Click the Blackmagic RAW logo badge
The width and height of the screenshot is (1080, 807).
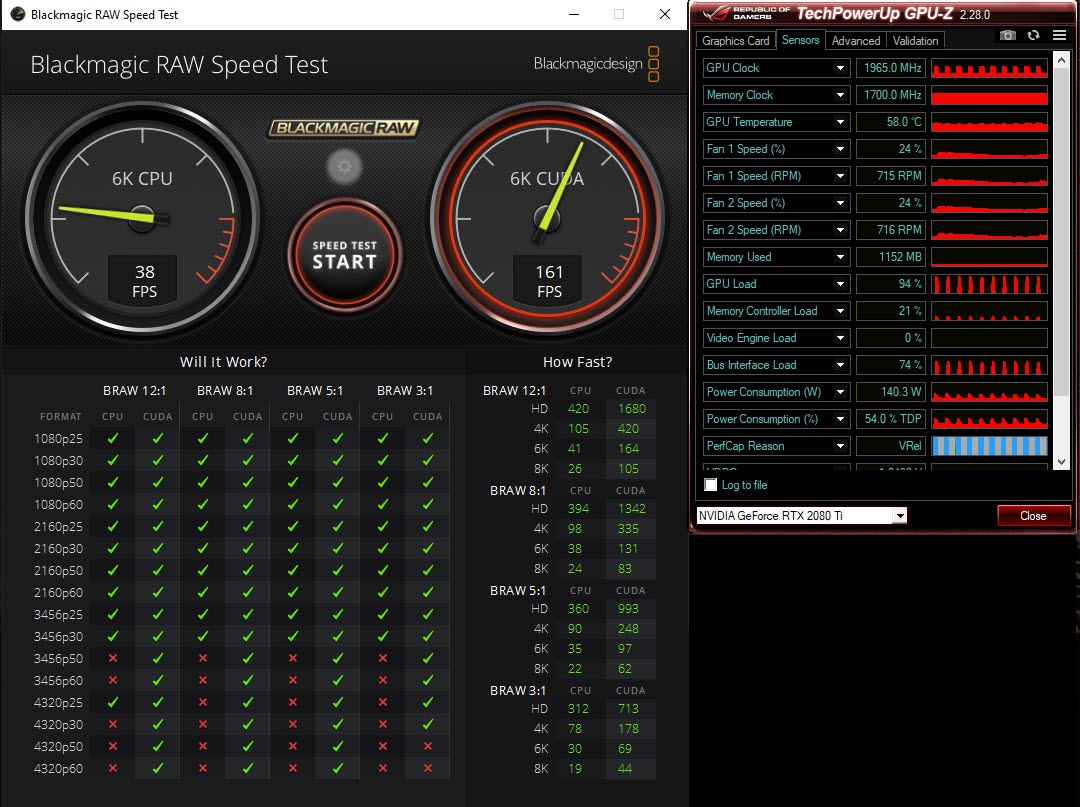(344, 128)
